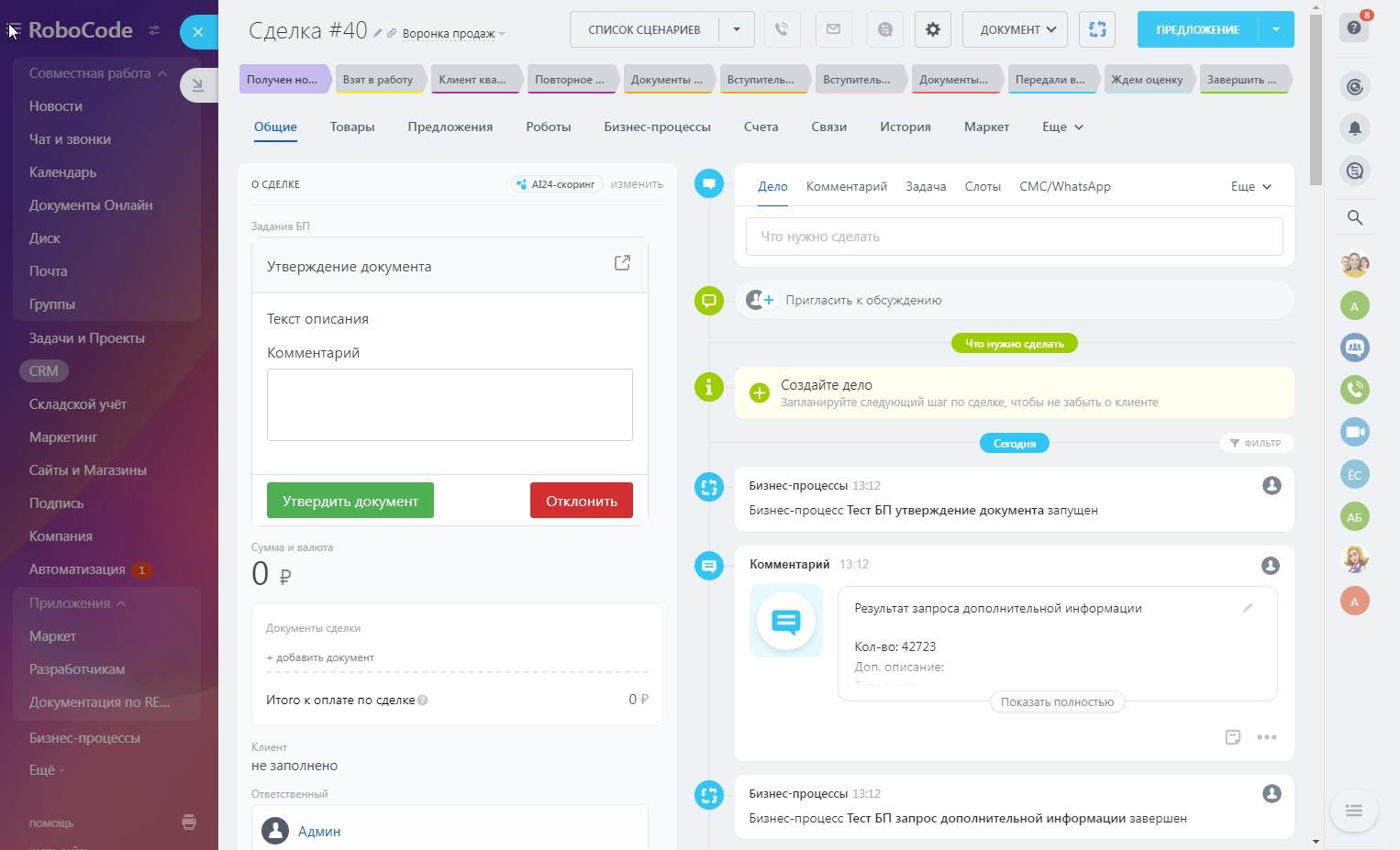Expand the Еще menu in deal tabs
Image resolution: width=1400 pixels, height=850 pixels.
1063,127
